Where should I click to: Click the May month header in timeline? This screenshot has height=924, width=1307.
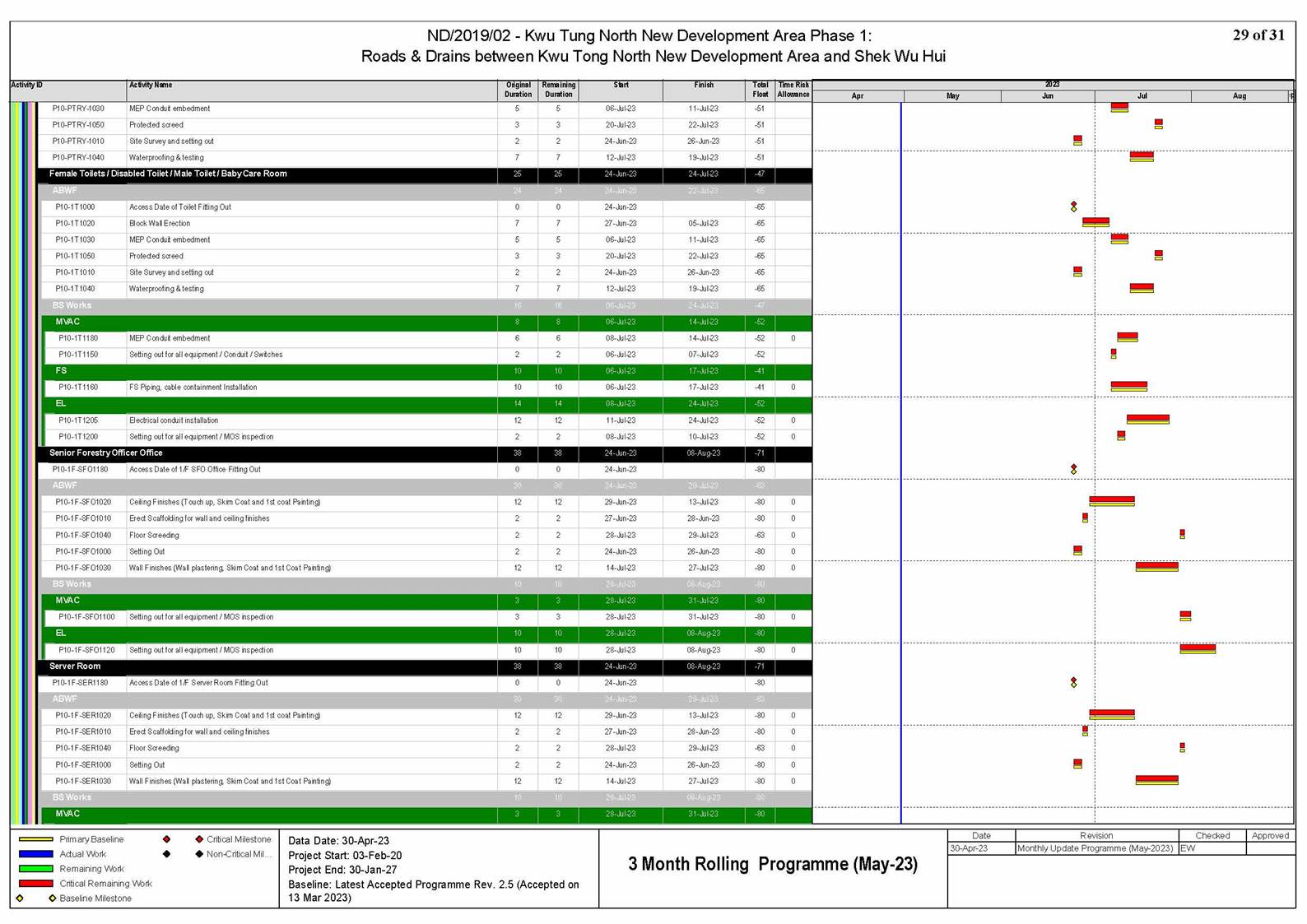952,96
